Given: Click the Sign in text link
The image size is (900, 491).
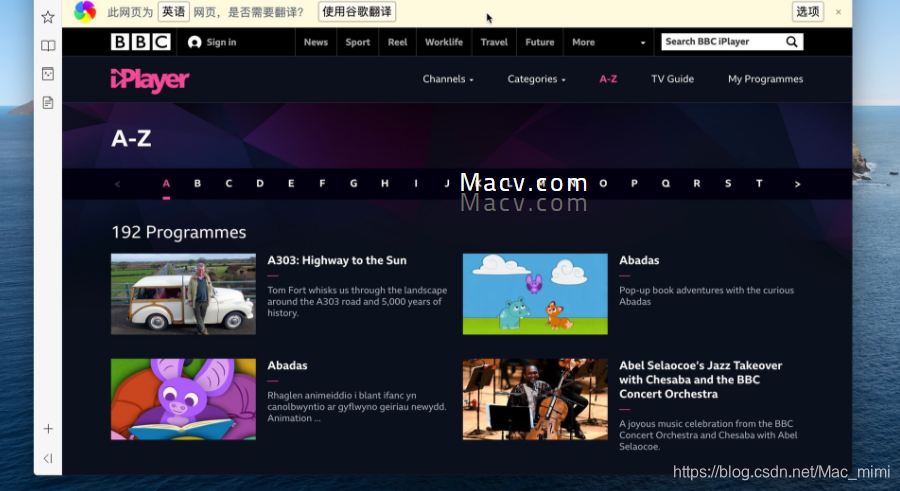Looking at the screenshot, I should [x=221, y=42].
